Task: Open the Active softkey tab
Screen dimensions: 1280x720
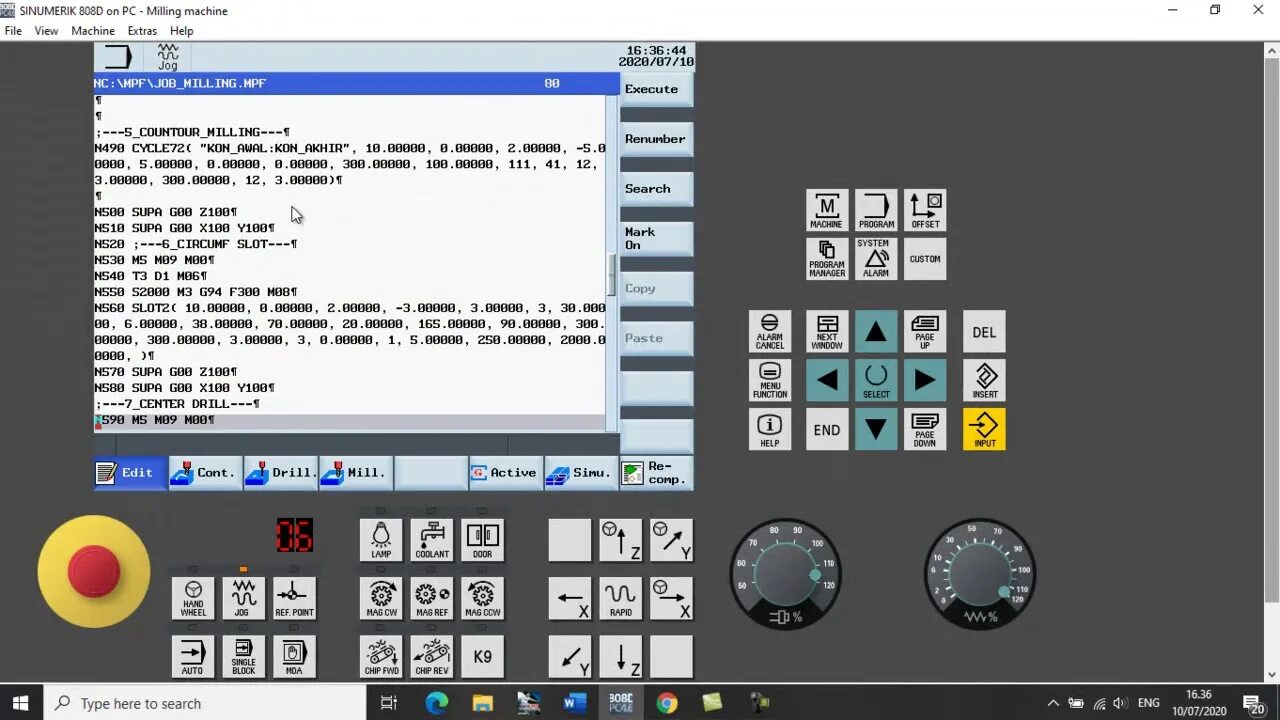Action: [x=506, y=473]
